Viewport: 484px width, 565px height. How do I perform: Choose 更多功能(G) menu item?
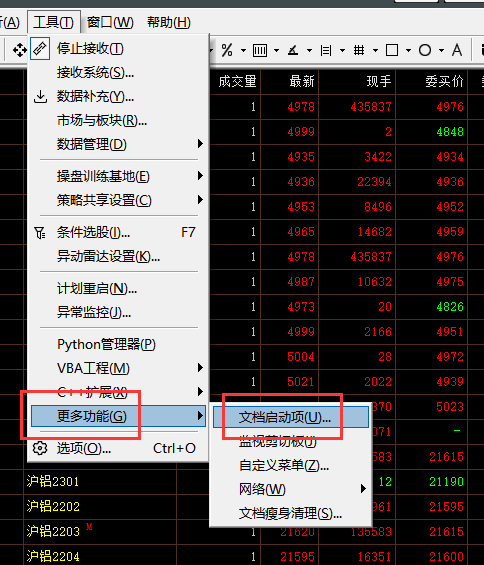coord(118,416)
